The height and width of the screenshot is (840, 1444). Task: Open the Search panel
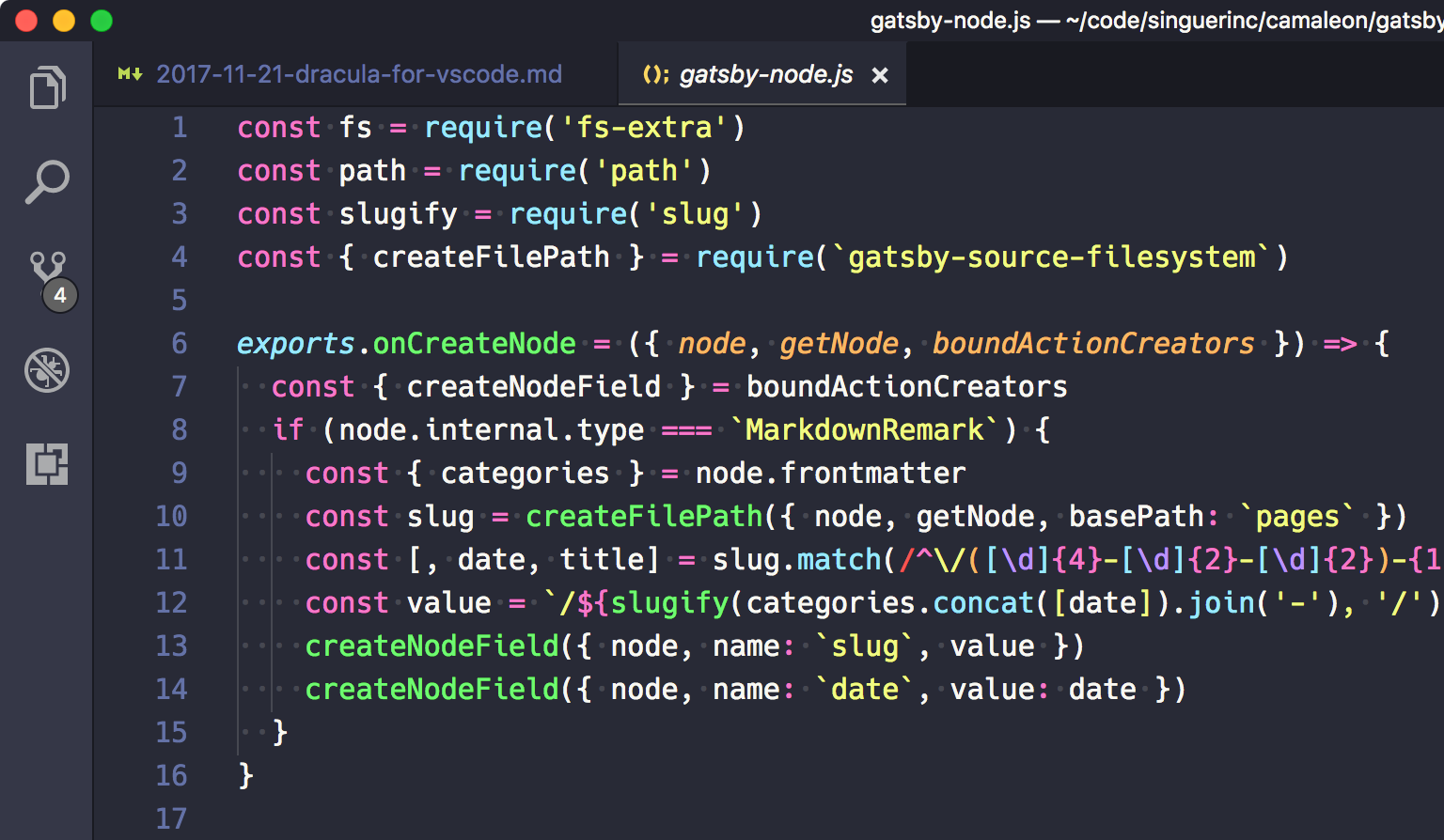[47, 181]
